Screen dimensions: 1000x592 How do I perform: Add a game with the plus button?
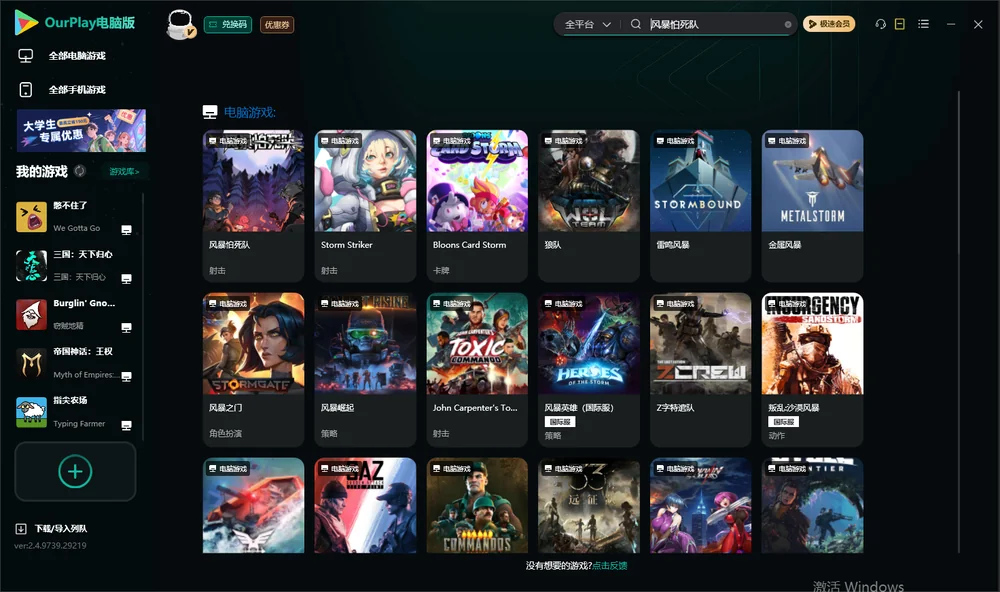pyautogui.click(x=75, y=471)
